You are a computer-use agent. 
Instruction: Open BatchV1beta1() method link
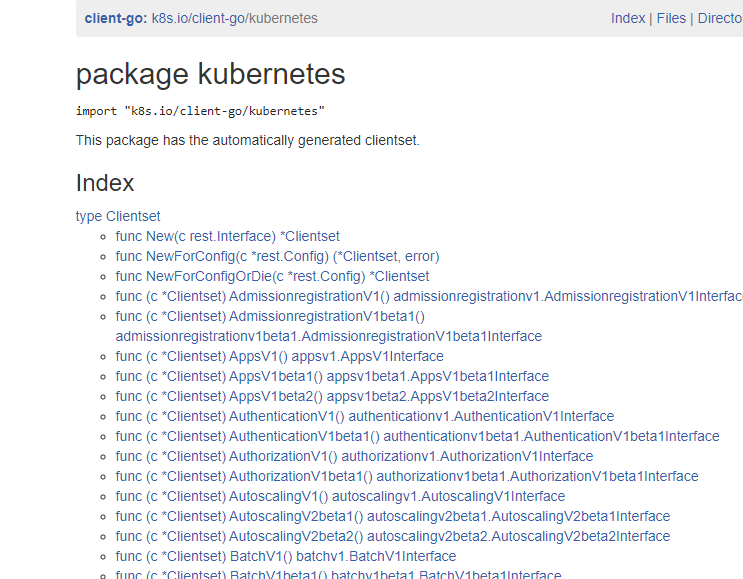tap(338, 574)
